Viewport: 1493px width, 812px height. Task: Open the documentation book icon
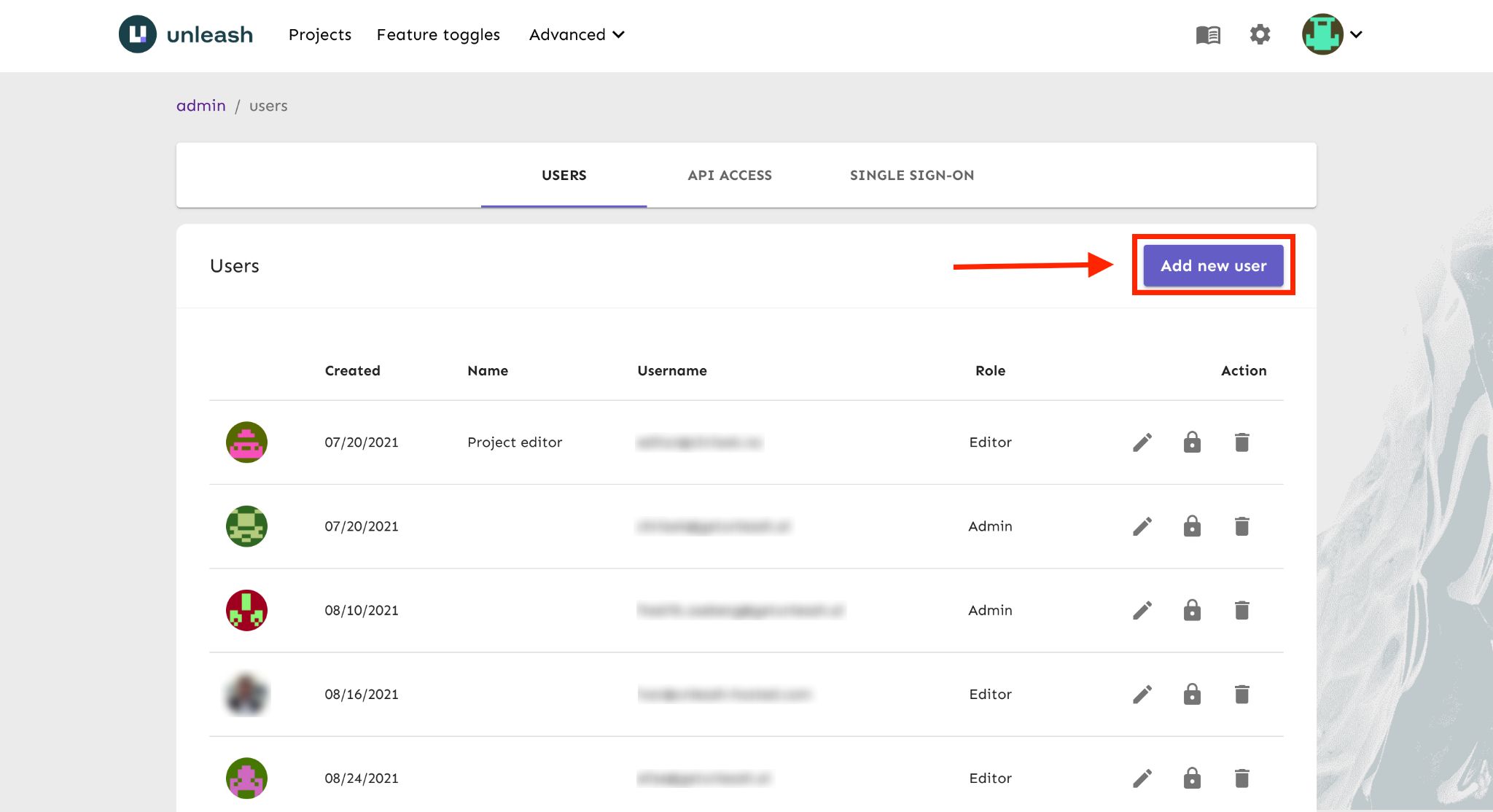1208,34
